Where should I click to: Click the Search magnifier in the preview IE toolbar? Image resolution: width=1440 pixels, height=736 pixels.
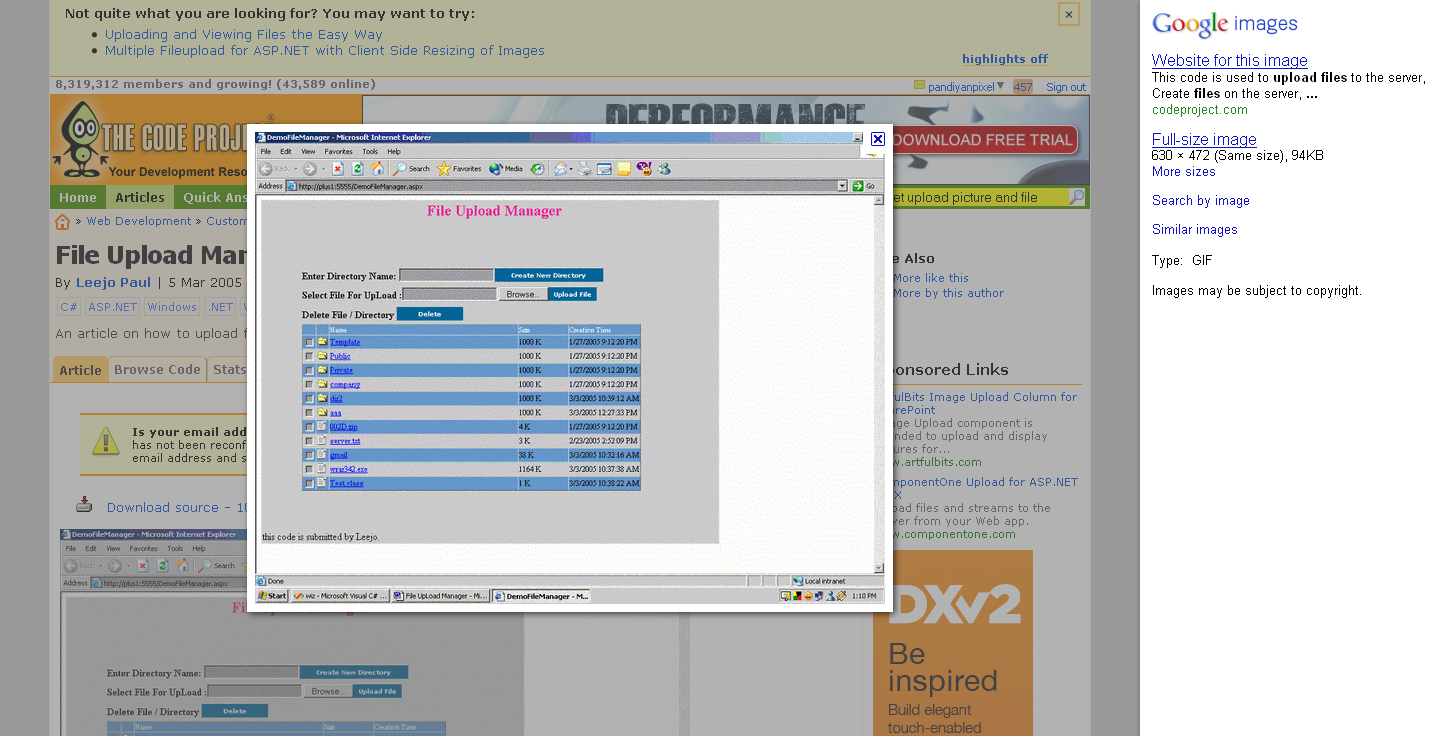pyautogui.click(x=399, y=169)
